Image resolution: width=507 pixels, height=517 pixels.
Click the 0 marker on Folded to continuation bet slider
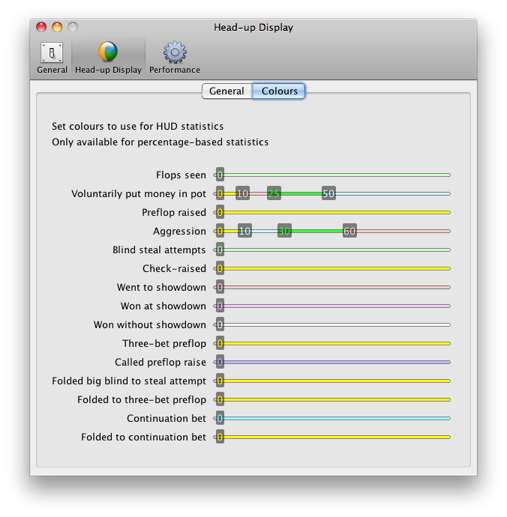pyautogui.click(x=220, y=437)
